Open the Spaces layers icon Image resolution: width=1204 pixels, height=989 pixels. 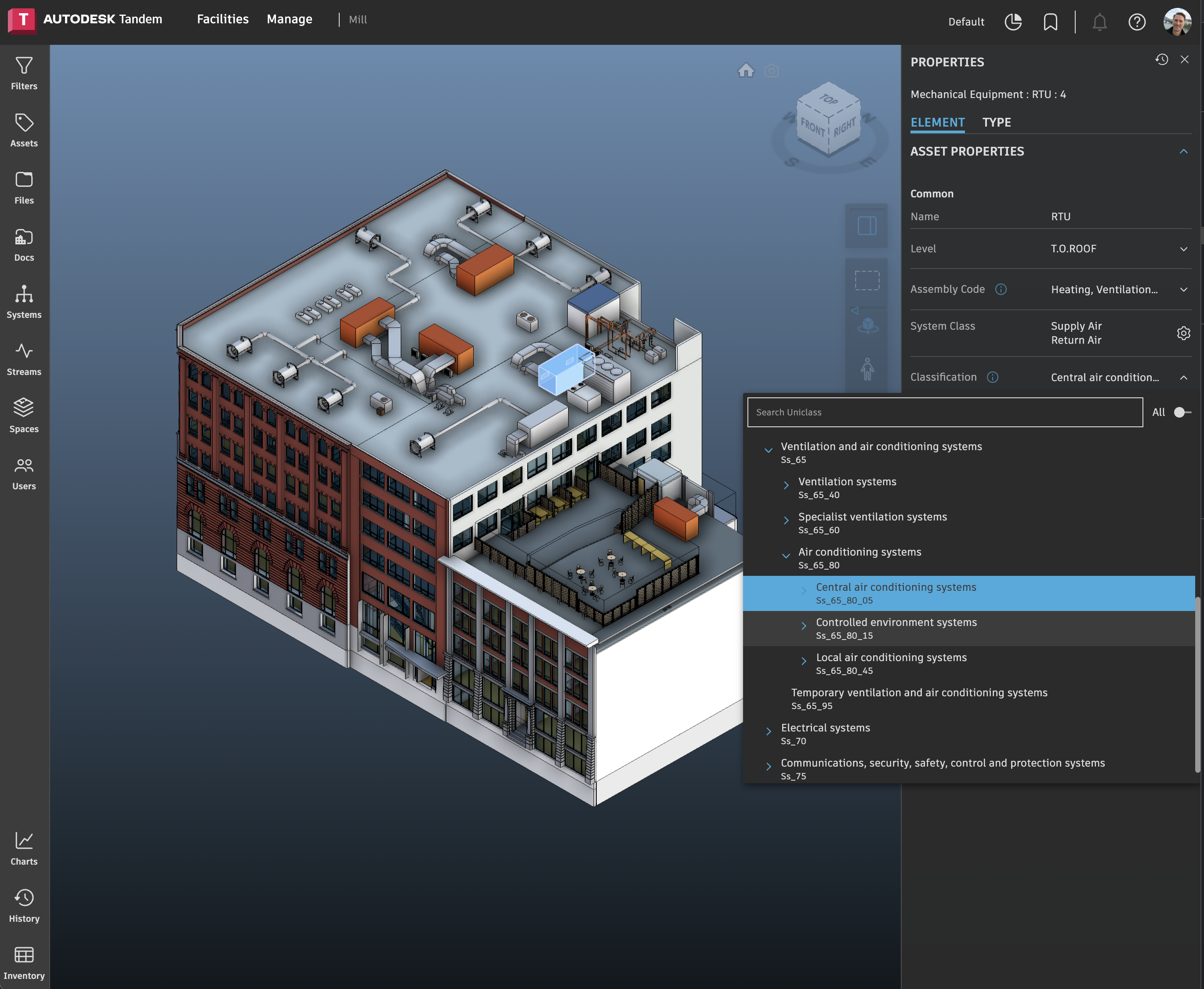pyautogui.click(x=24, y=415)
